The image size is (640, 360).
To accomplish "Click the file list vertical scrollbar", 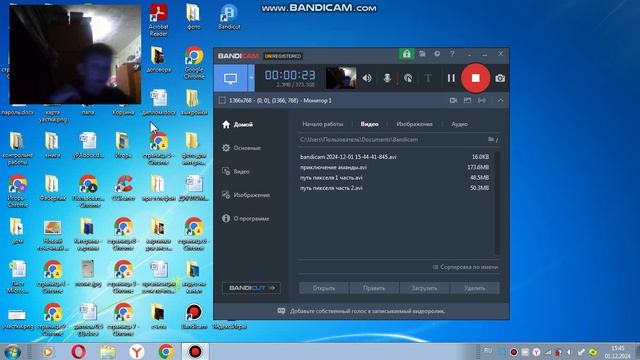I will pyautogui.click(x=497, y=203).
